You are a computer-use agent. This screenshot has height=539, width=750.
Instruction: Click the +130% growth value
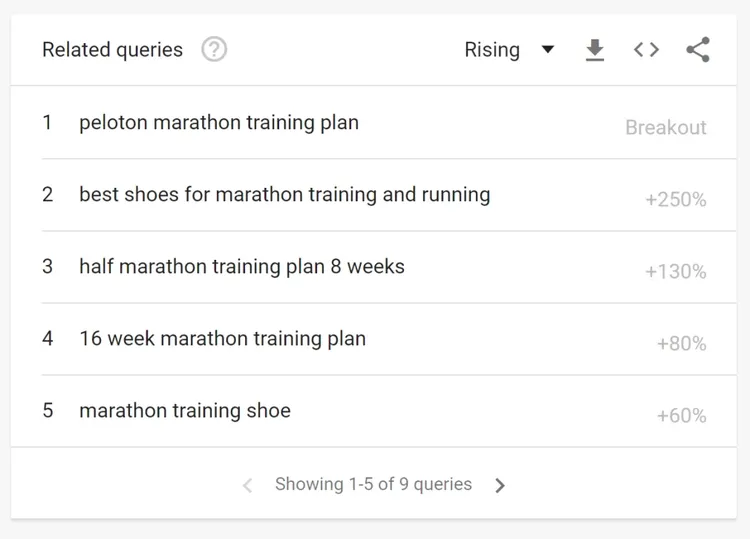click(676, 272)
